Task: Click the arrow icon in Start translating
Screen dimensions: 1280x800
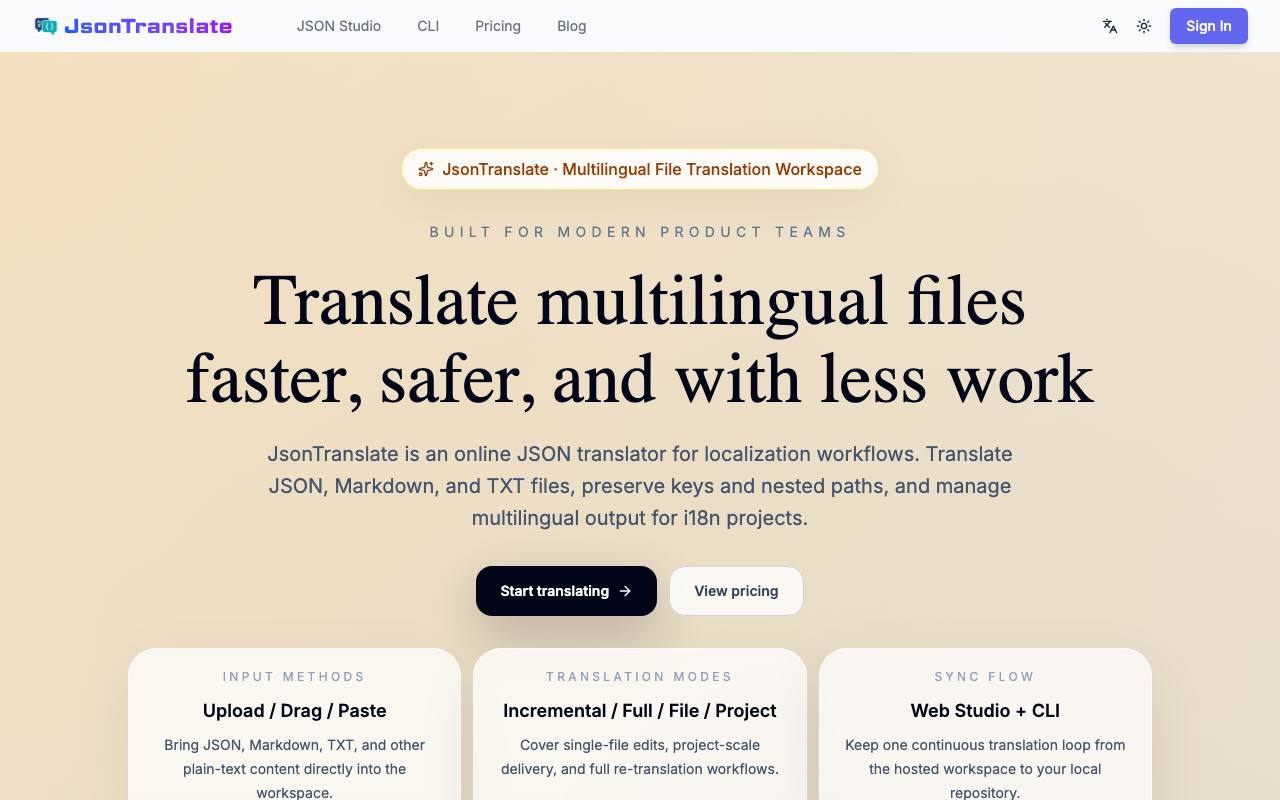Action: [625, 591]
